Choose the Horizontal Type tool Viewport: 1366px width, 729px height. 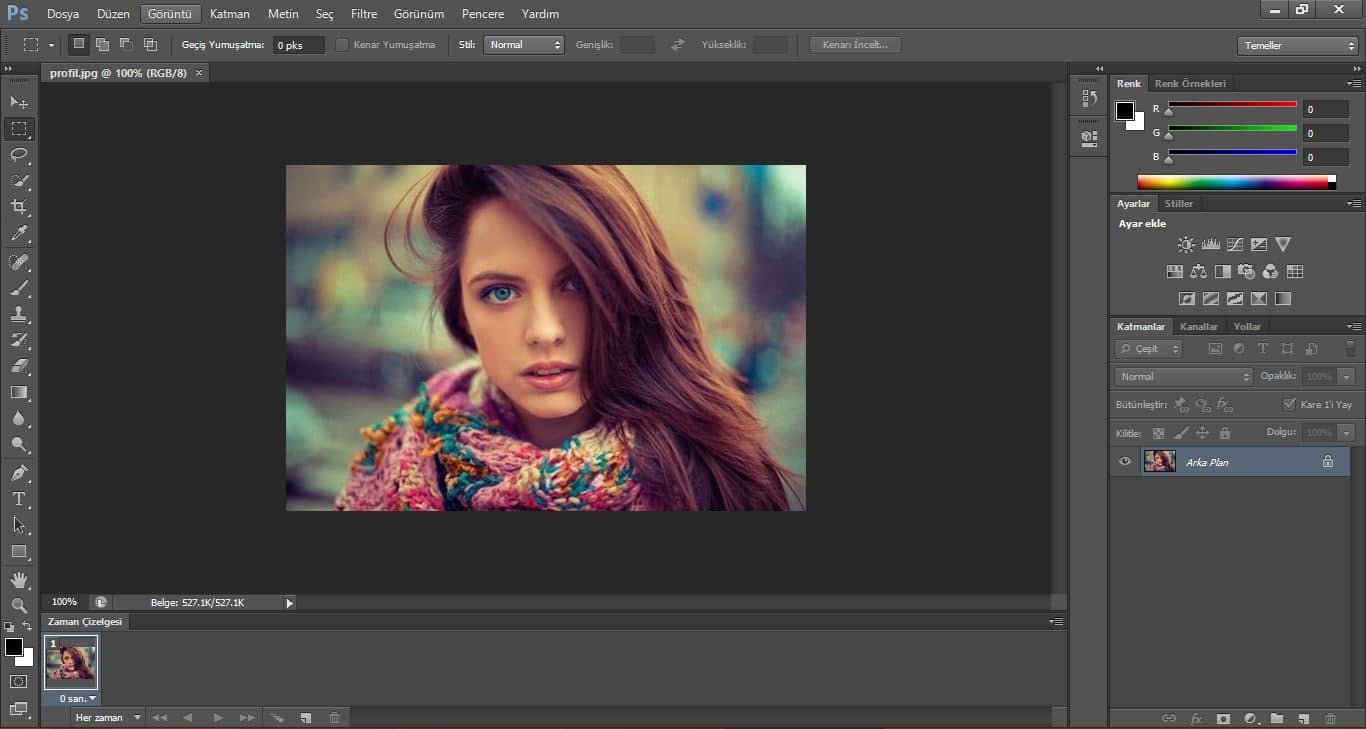[x=19, y=499]
